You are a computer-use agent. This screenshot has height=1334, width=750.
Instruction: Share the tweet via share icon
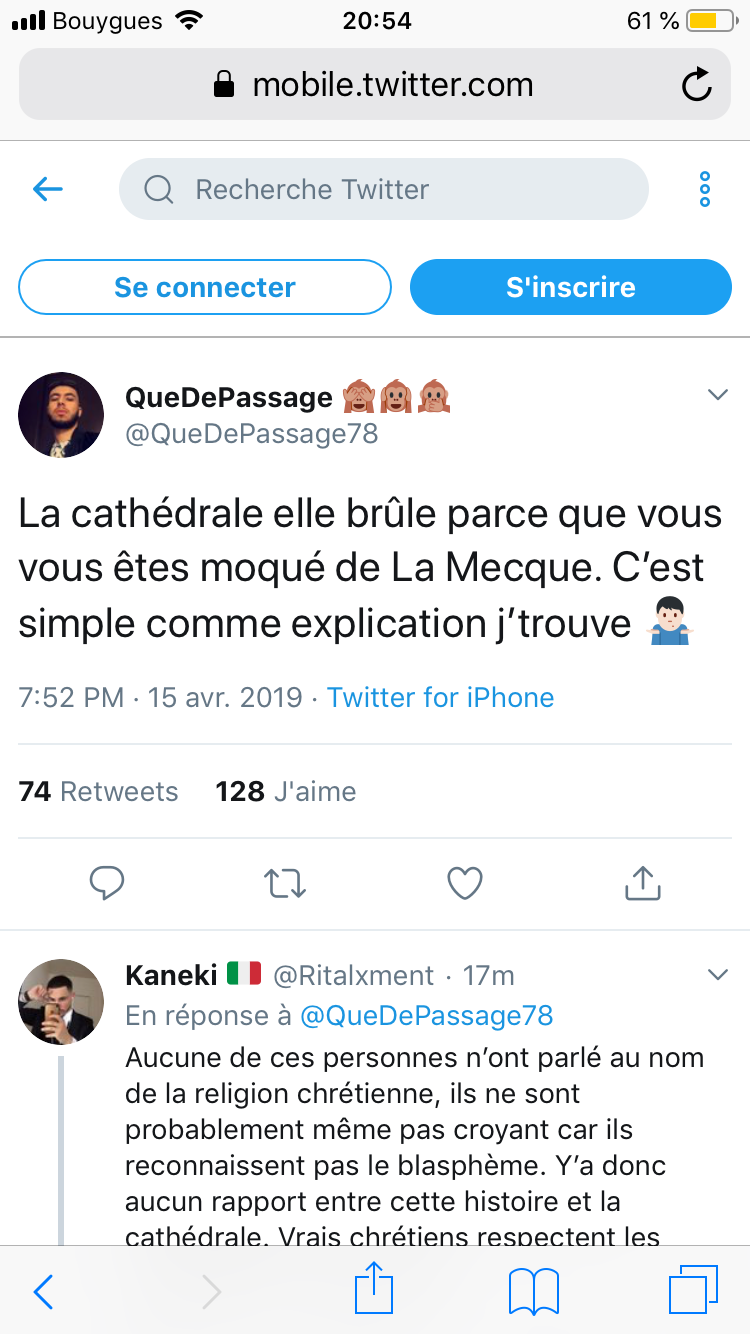point(642,883)
